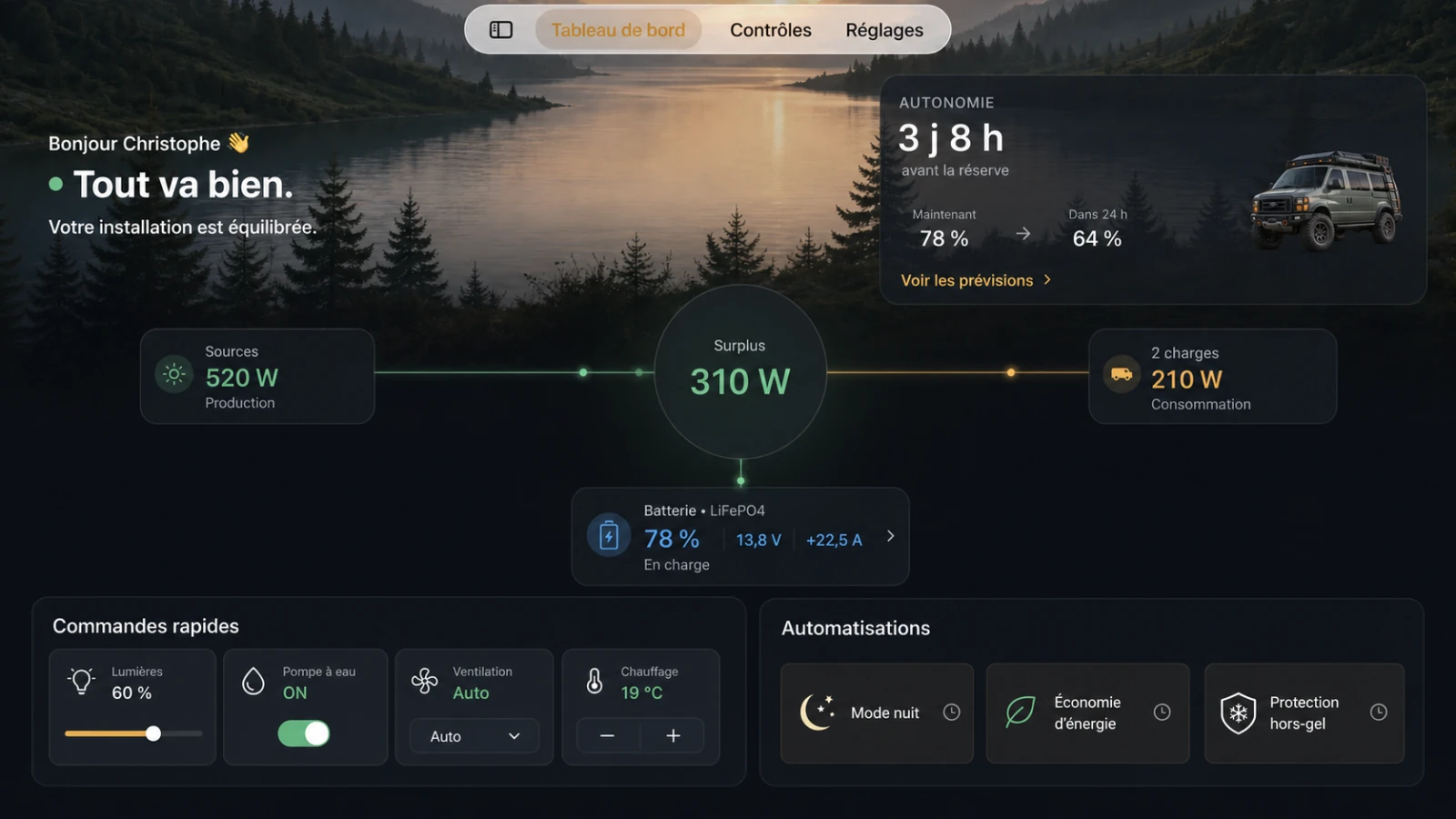This screenshot has width=1456, height=819.
Task: Click the camper van thumbnail
Action: 1327,200
